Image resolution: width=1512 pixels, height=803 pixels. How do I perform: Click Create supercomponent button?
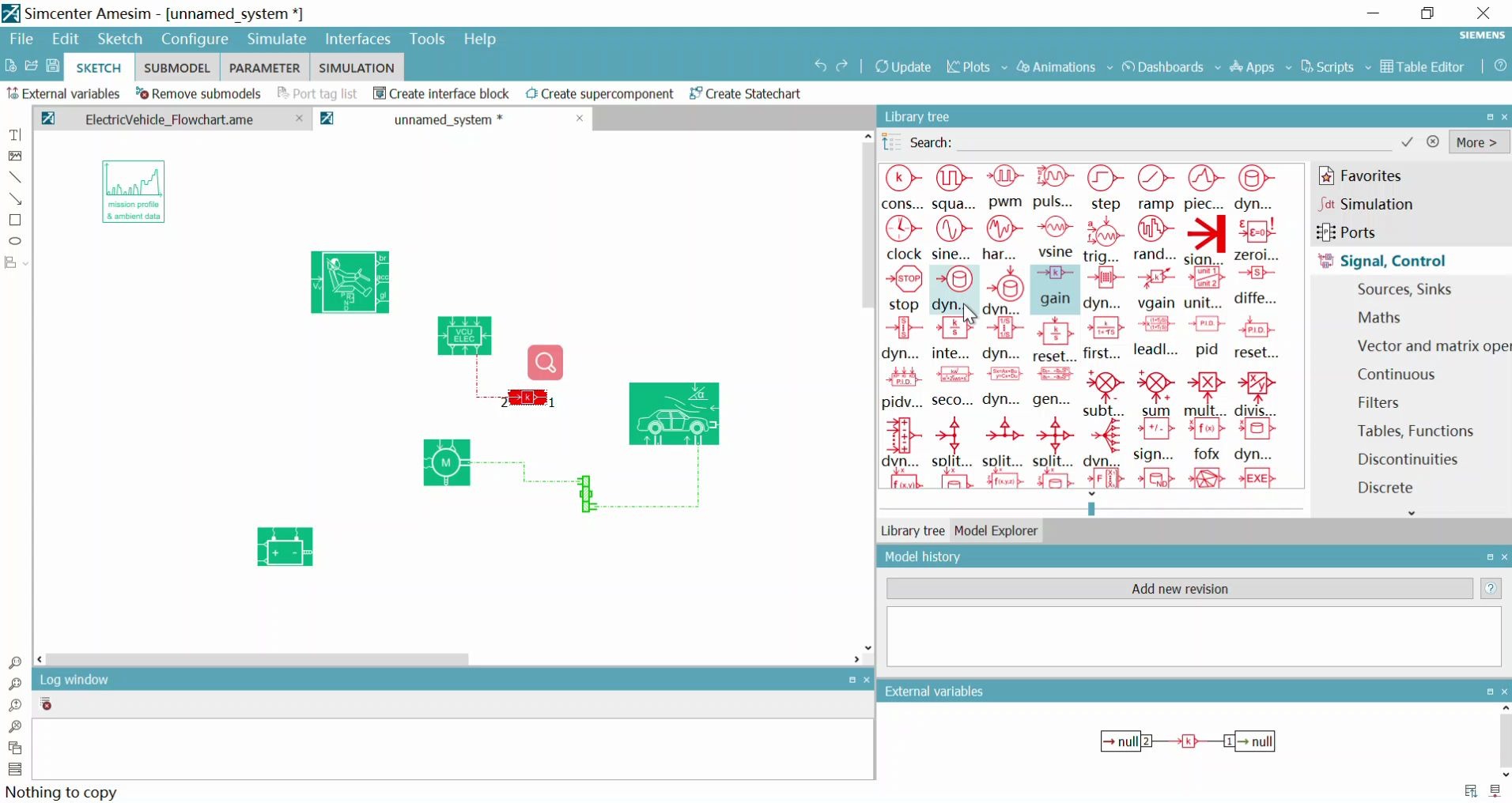pos(599,94)
